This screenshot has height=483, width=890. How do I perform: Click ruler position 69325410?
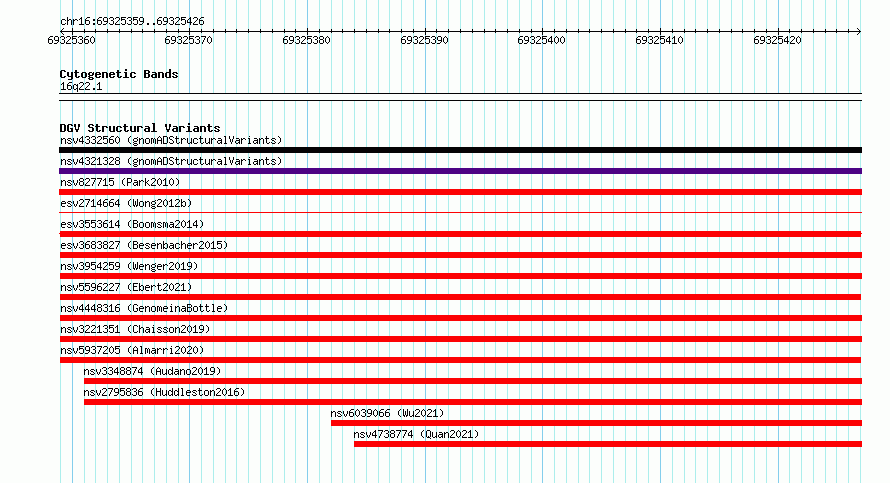click(660, 40)
